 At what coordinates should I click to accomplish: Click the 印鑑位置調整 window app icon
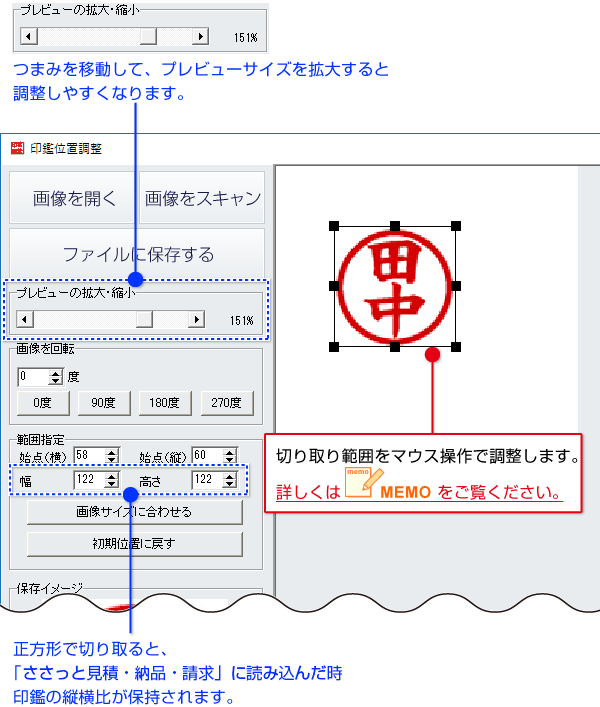pyautogui.click(x=17, y=148)
